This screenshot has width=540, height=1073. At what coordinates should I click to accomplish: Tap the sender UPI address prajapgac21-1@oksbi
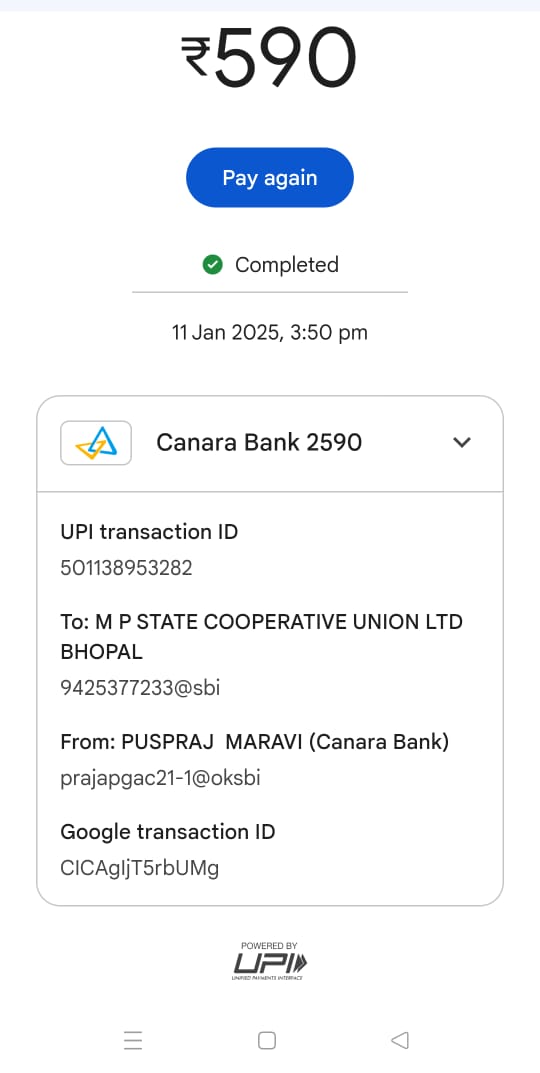click(160, 778)
